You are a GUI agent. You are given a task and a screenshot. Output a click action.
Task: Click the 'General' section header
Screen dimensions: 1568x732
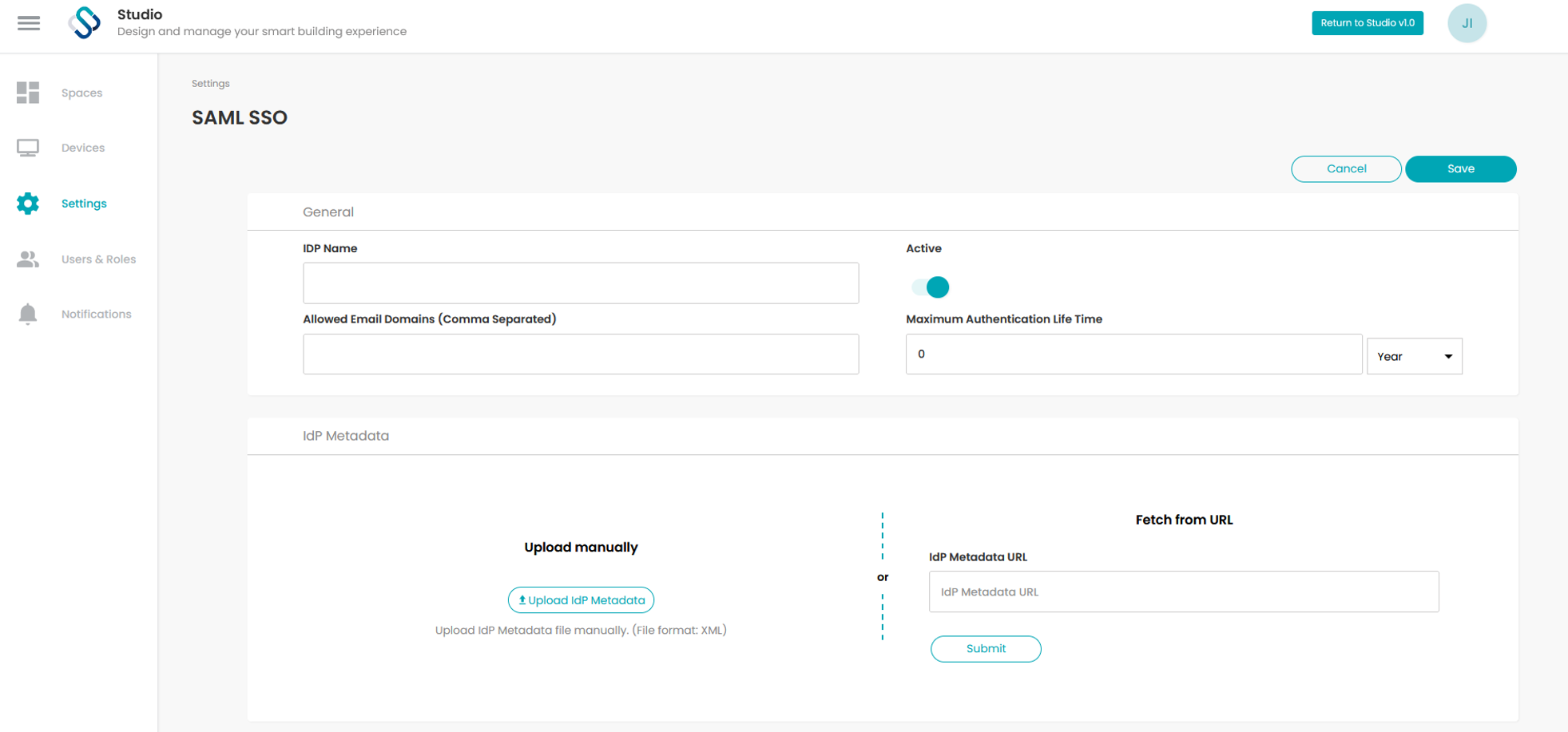click(x=327, y=212)
